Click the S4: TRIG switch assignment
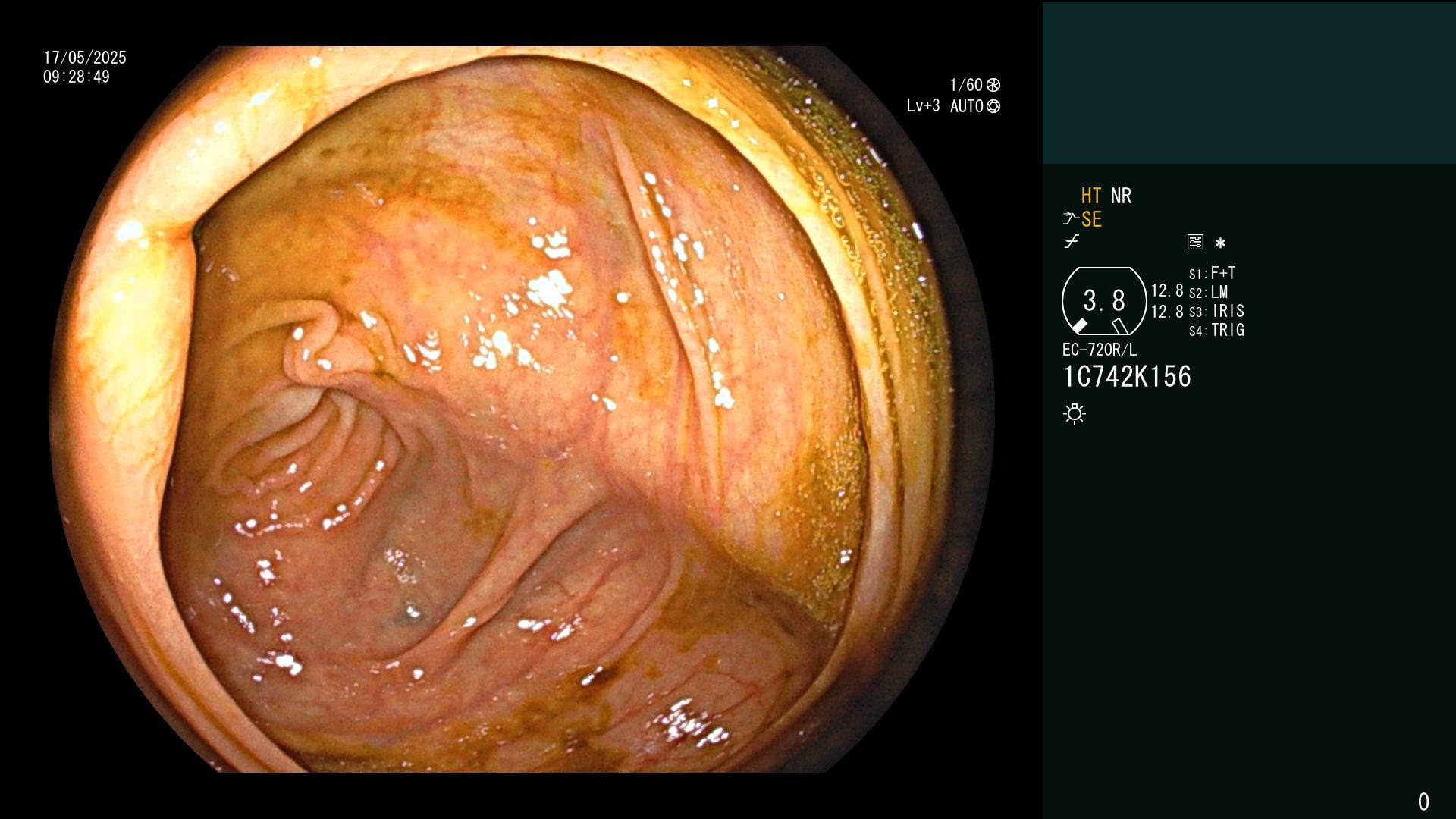Image resolution: width=1456 pixels, height=819 pixels. pyautogui.click(x=1216, y=330)
